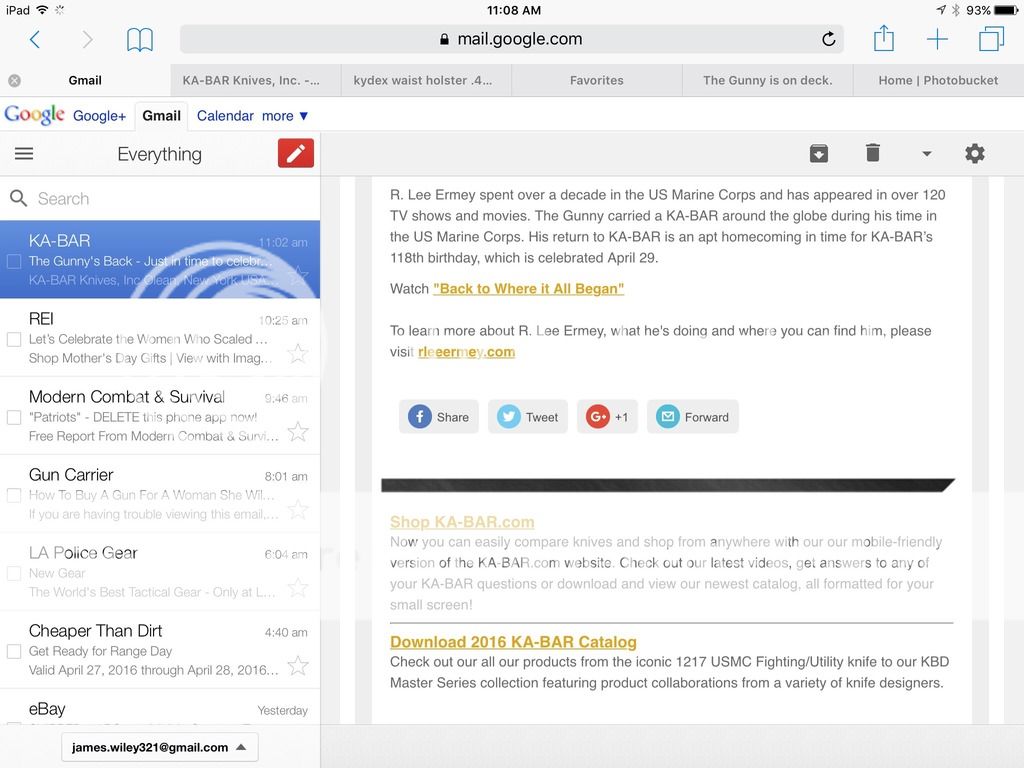Tap Safari share icon
1024x768 pixels.
[883, 39]
